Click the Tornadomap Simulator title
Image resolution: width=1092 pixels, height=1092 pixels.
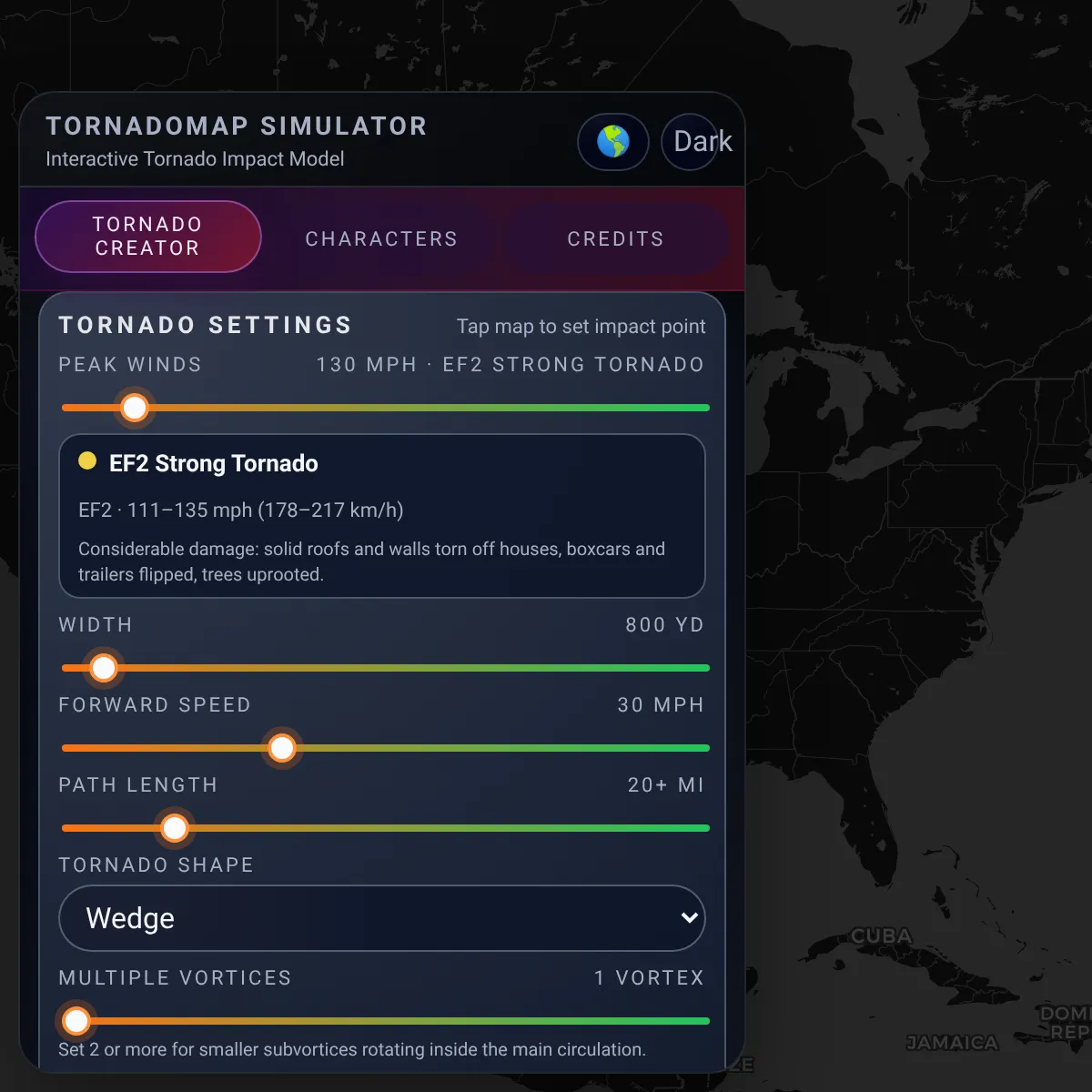click(x=237, y=126)
